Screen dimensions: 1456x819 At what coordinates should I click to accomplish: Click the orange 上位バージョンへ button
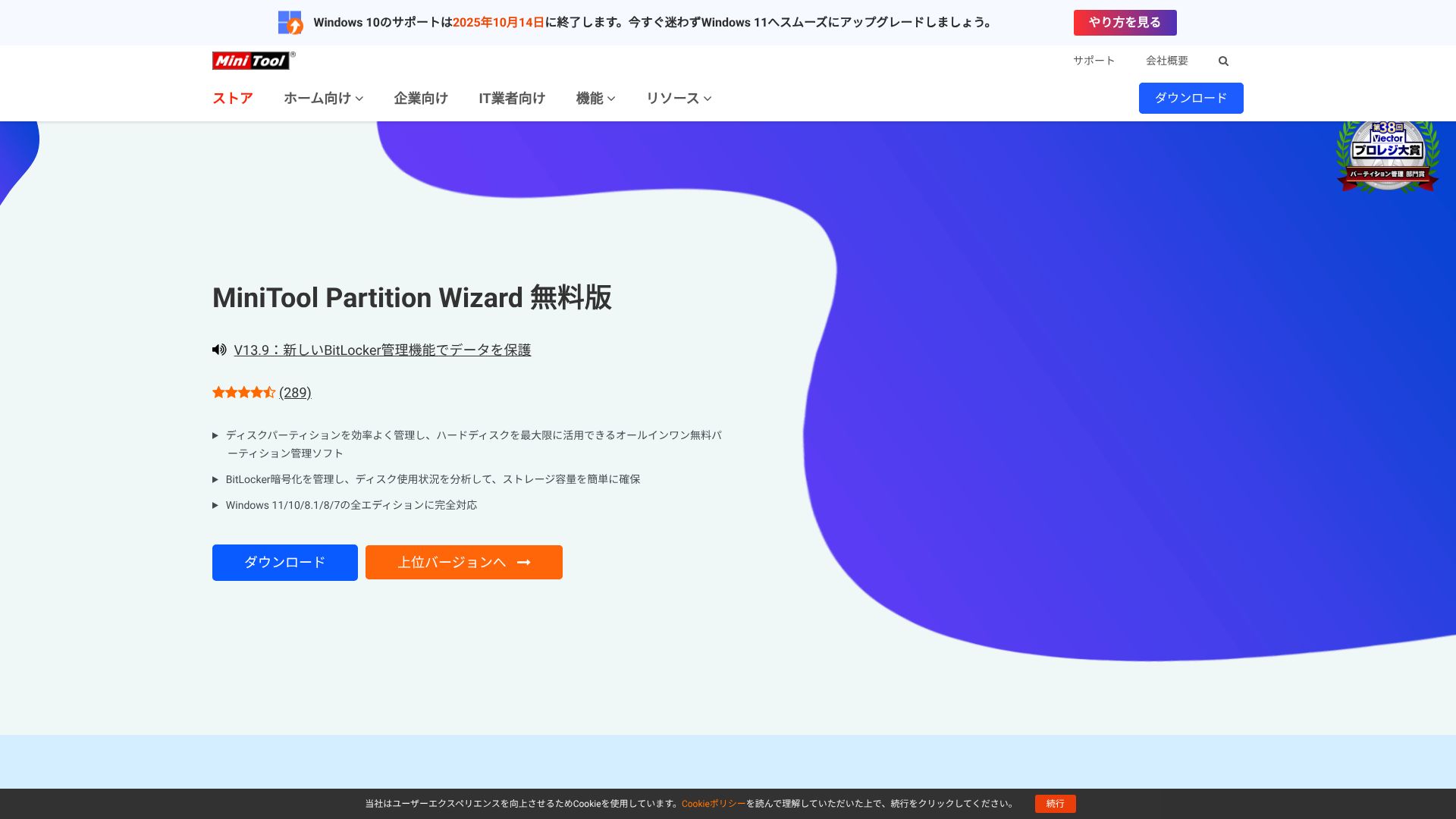[464, 563]
